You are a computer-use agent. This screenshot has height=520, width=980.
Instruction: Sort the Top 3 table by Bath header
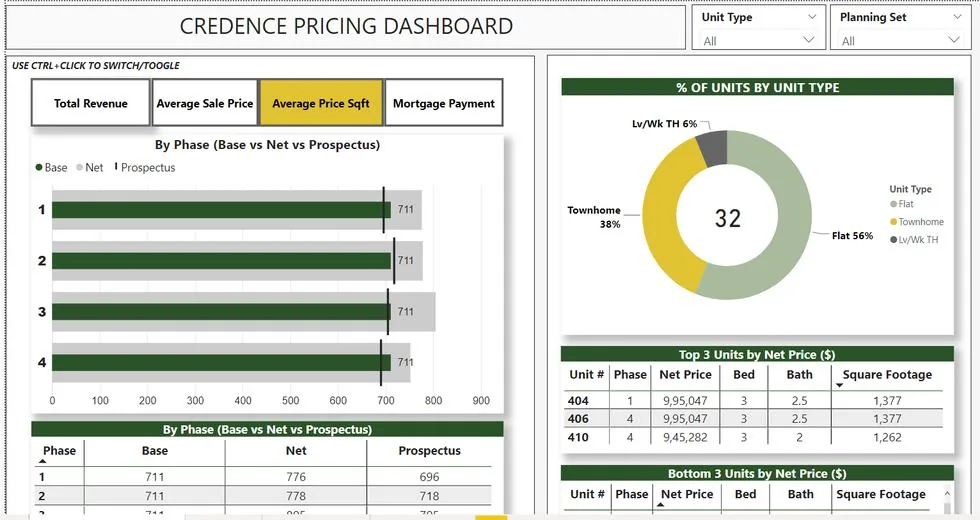(x=799, y=374)
